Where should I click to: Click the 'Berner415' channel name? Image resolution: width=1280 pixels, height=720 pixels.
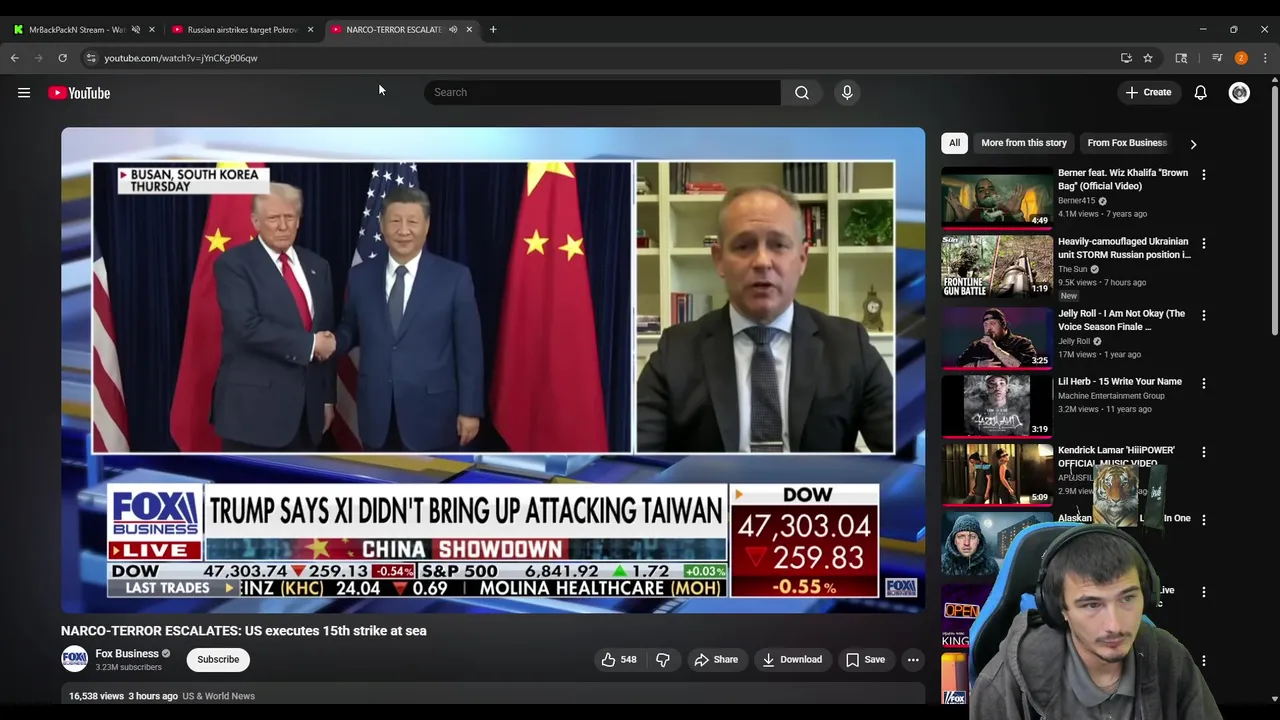[1077, 201]
